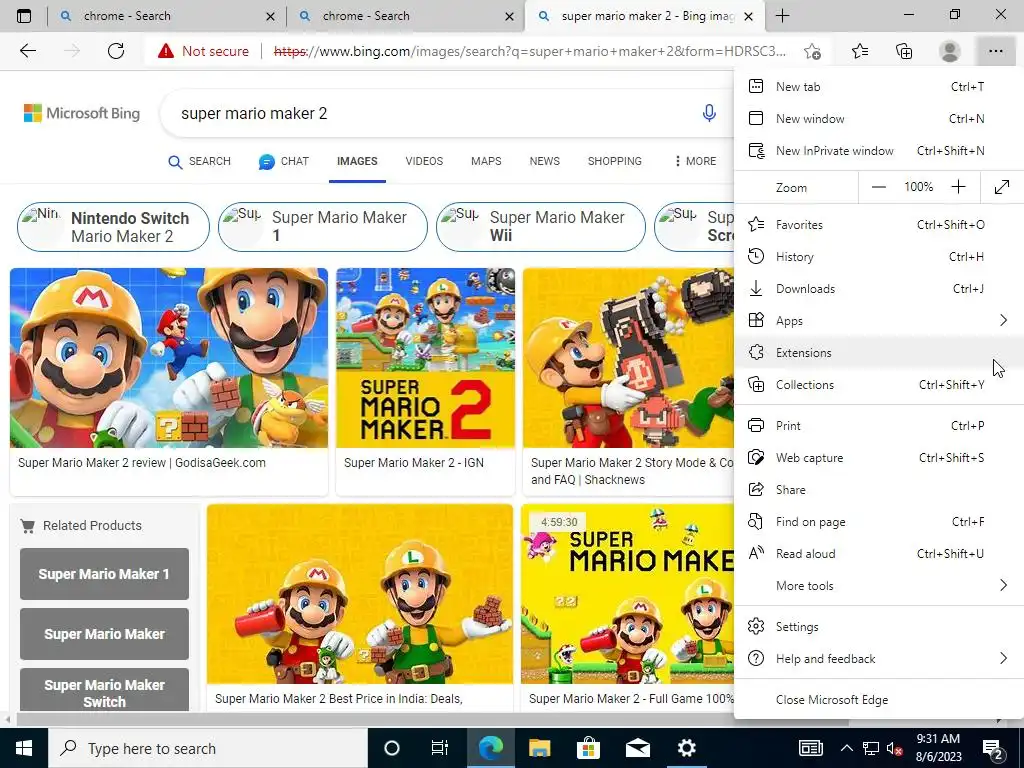Open the Favorites toolbar icon
This screenshot has height=768, width=1024.
pos(860,51)
